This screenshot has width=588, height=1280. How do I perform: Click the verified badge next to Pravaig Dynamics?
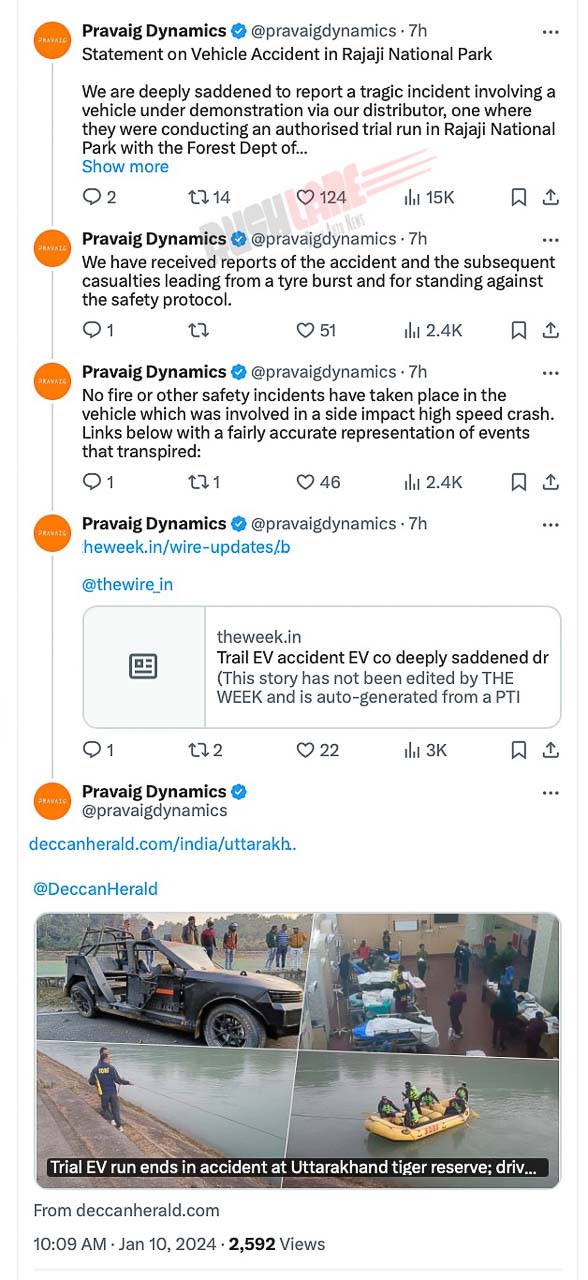(238, 30)
